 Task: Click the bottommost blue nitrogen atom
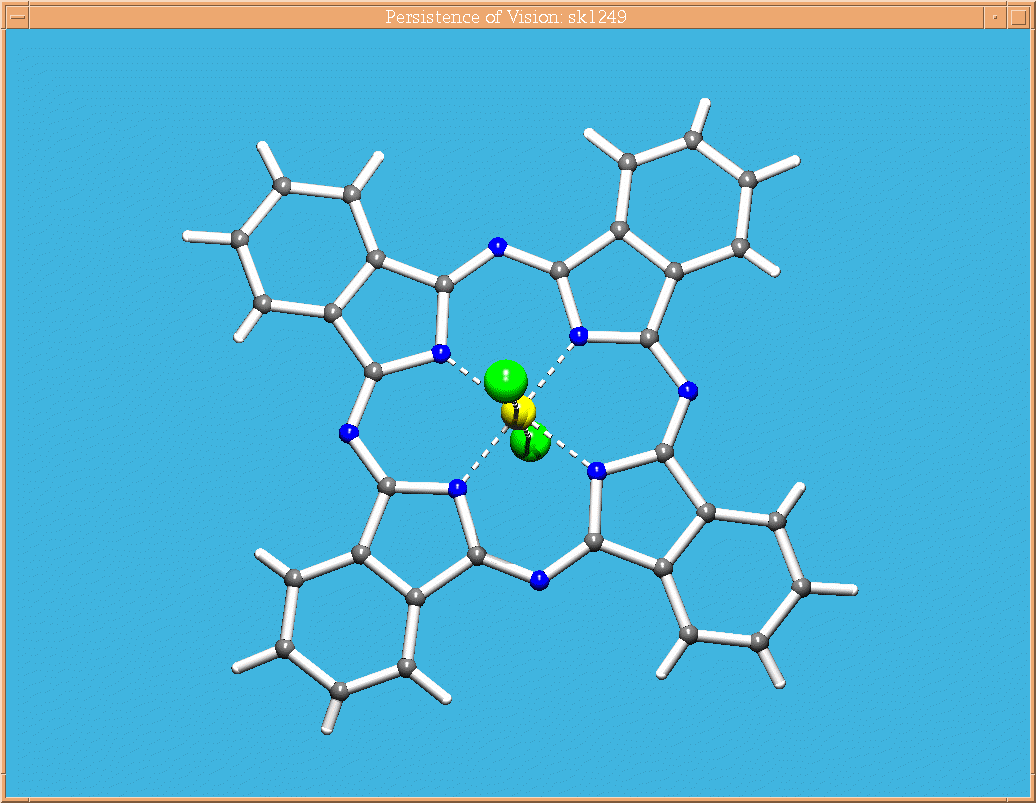coord(539,580)
